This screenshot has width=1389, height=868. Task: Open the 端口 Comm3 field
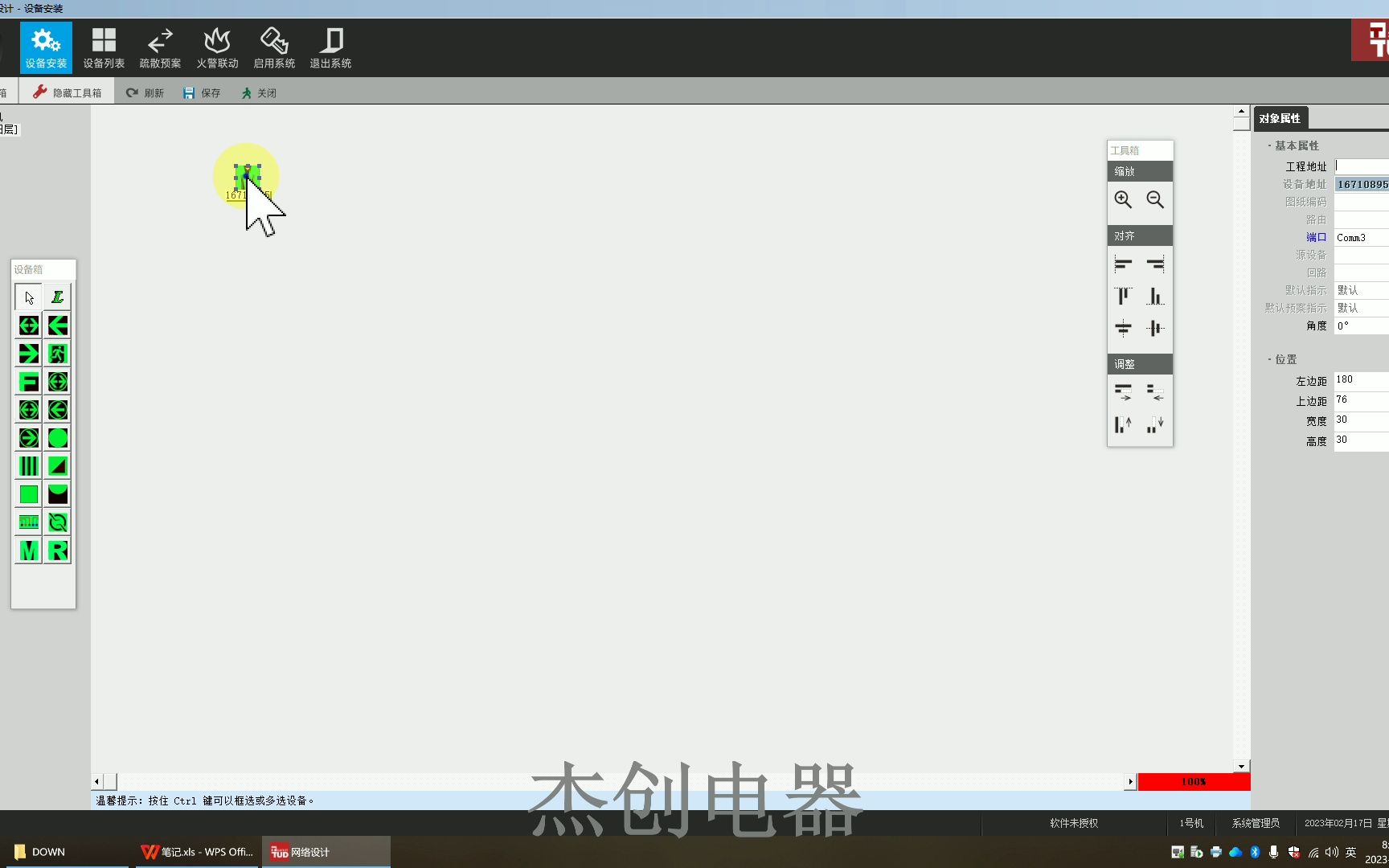(1362, 237)
